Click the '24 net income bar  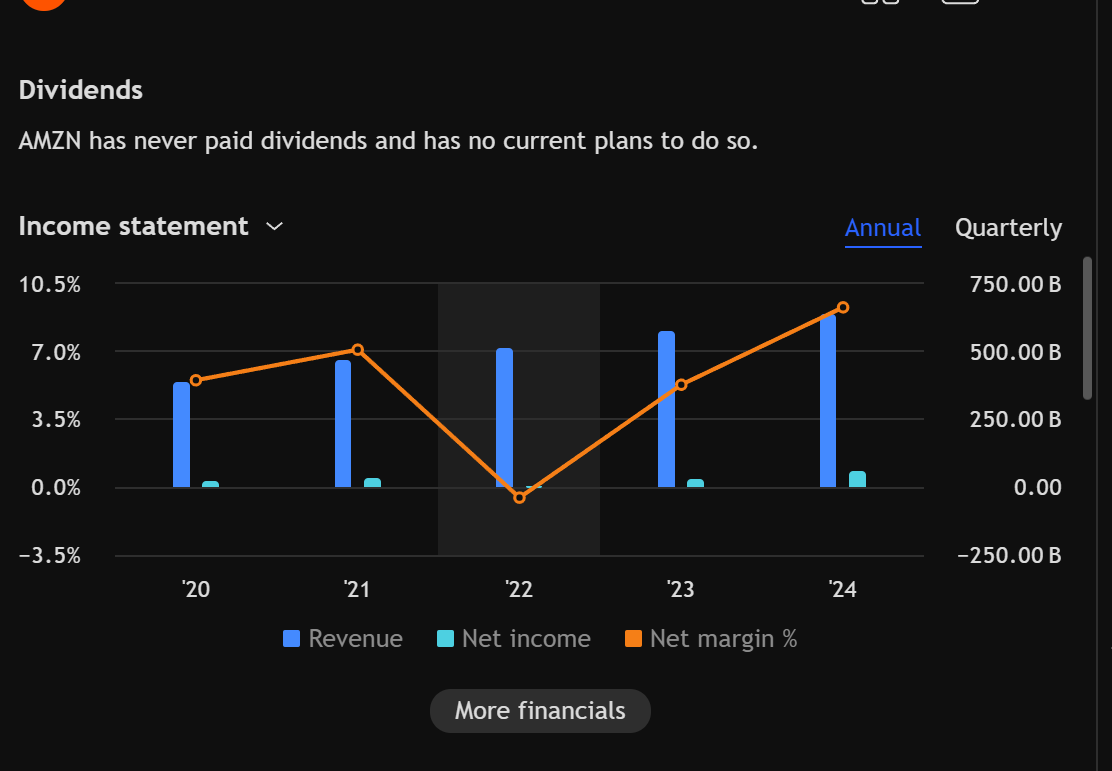(857, 479)
